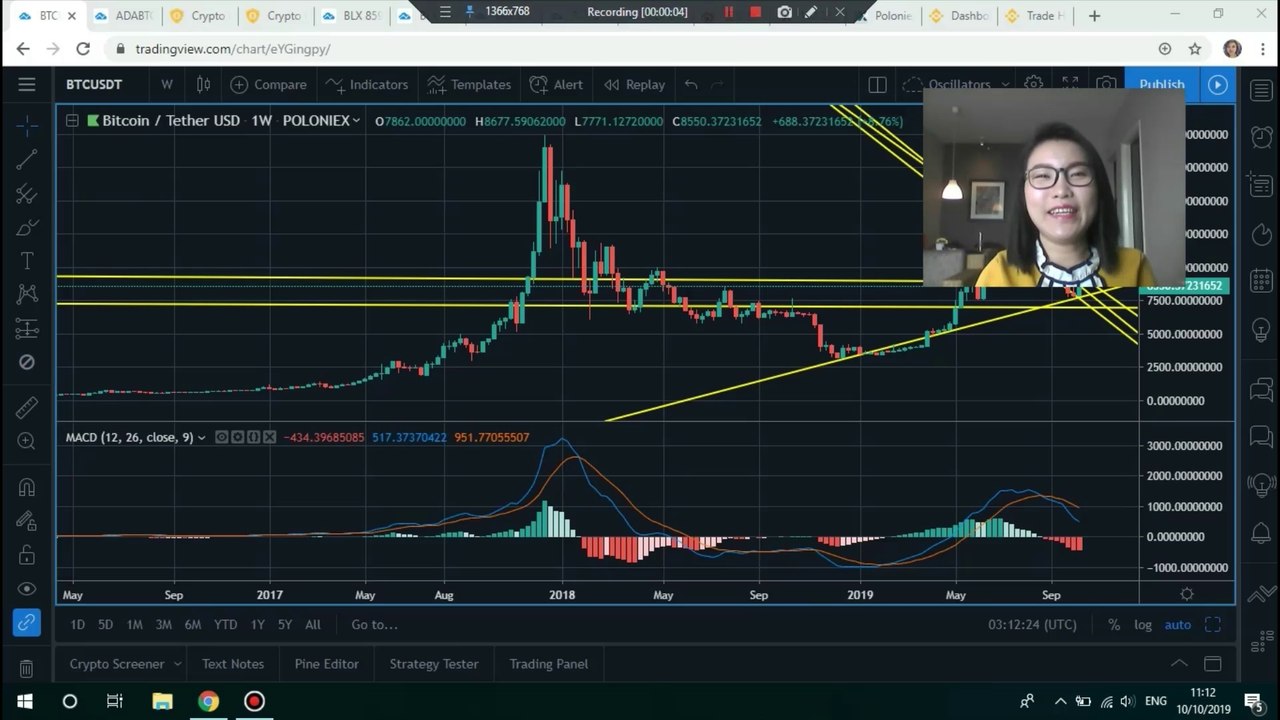This screenshot has width=1280, height=720.
Task: Set chart range to All
Action: coord(313,625)
